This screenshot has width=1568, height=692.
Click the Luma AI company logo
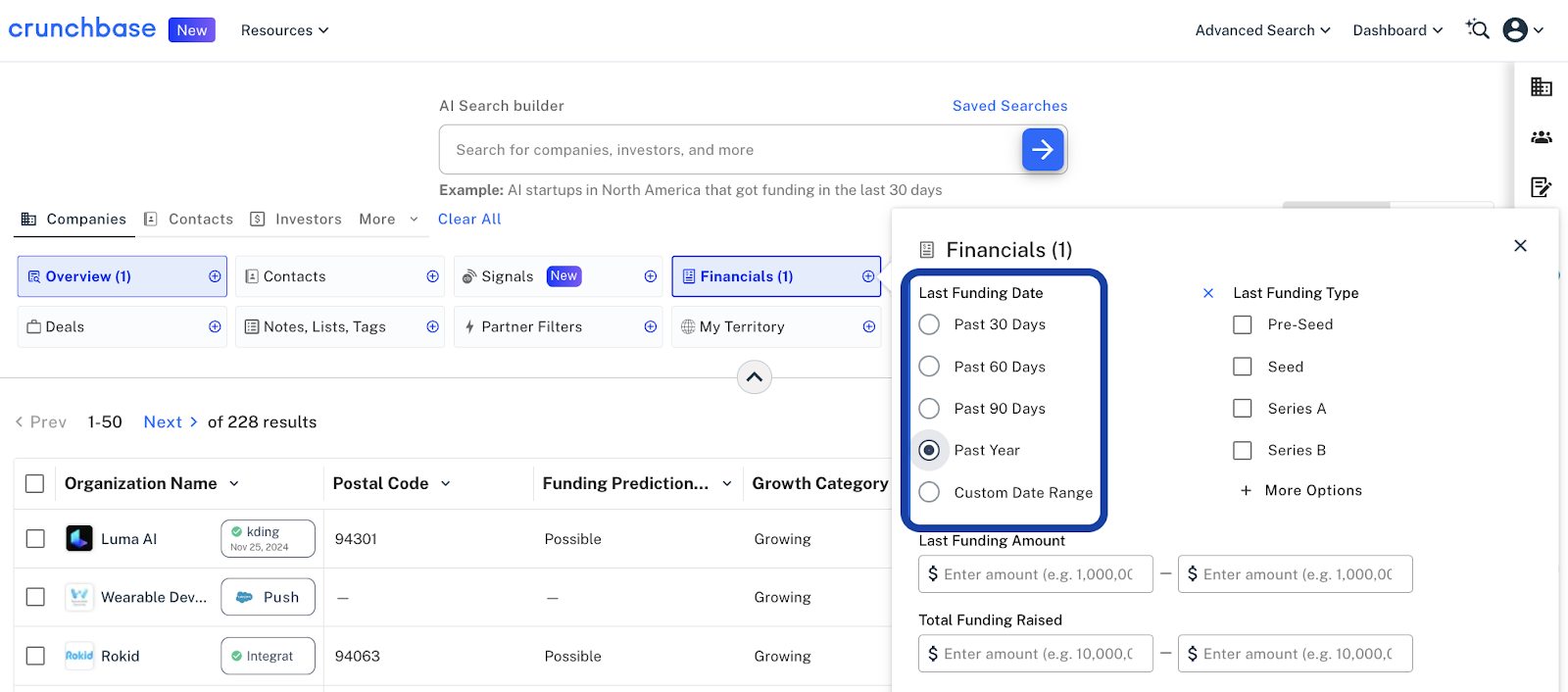tap(79, 538)
